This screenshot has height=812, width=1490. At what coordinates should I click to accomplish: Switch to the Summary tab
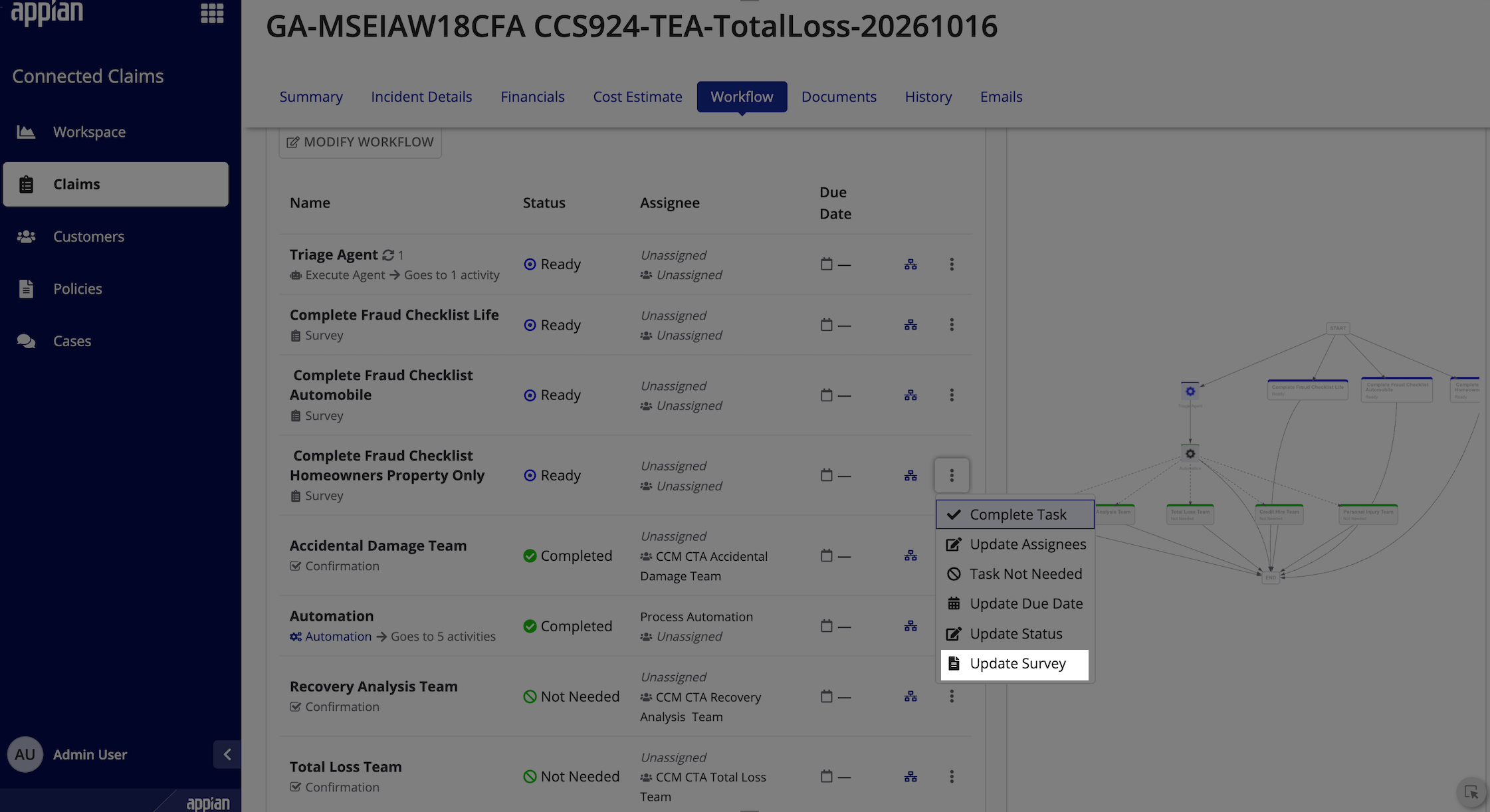coord(311,97)
